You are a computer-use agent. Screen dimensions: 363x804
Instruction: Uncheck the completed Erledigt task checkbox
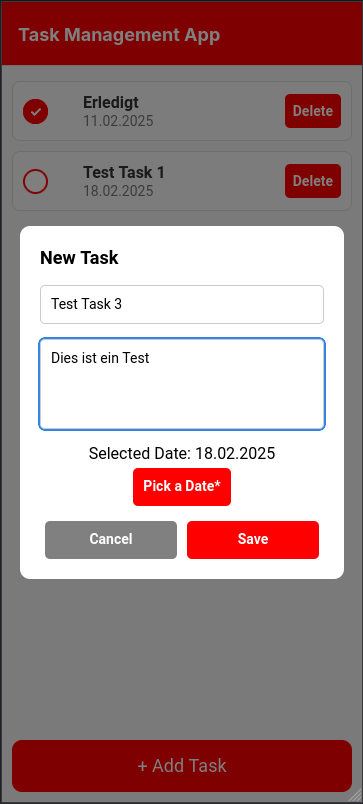[35, 111]
